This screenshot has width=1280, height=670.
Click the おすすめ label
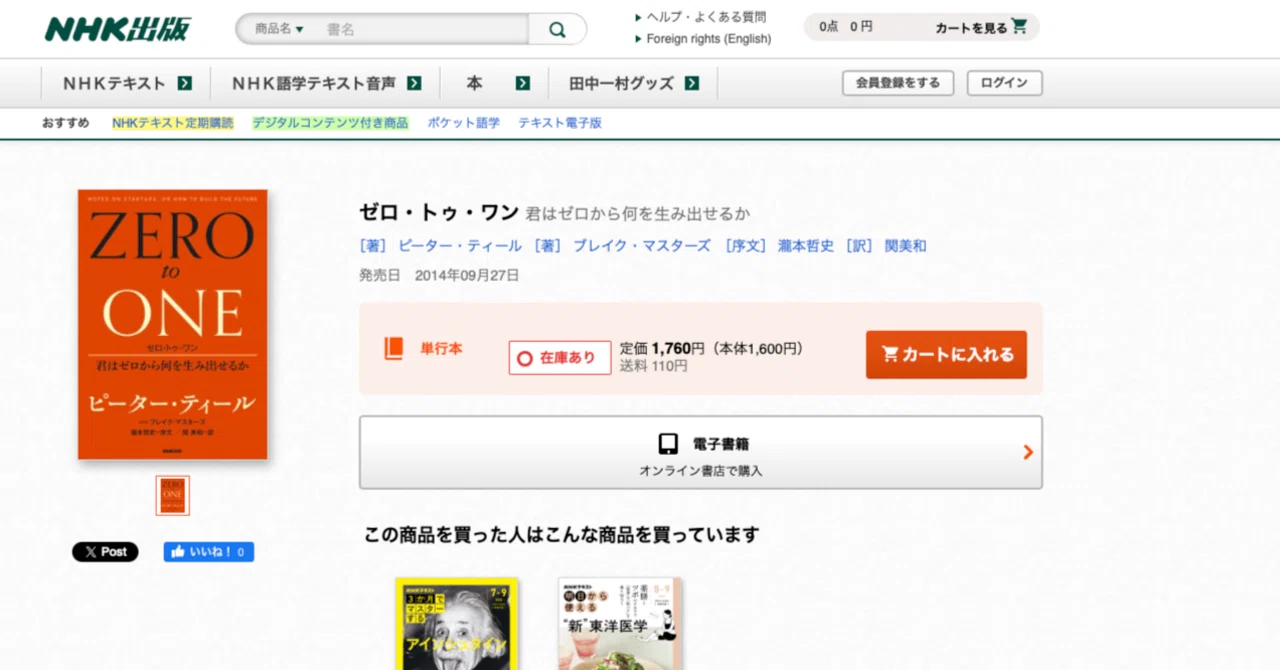coord(65,123)
